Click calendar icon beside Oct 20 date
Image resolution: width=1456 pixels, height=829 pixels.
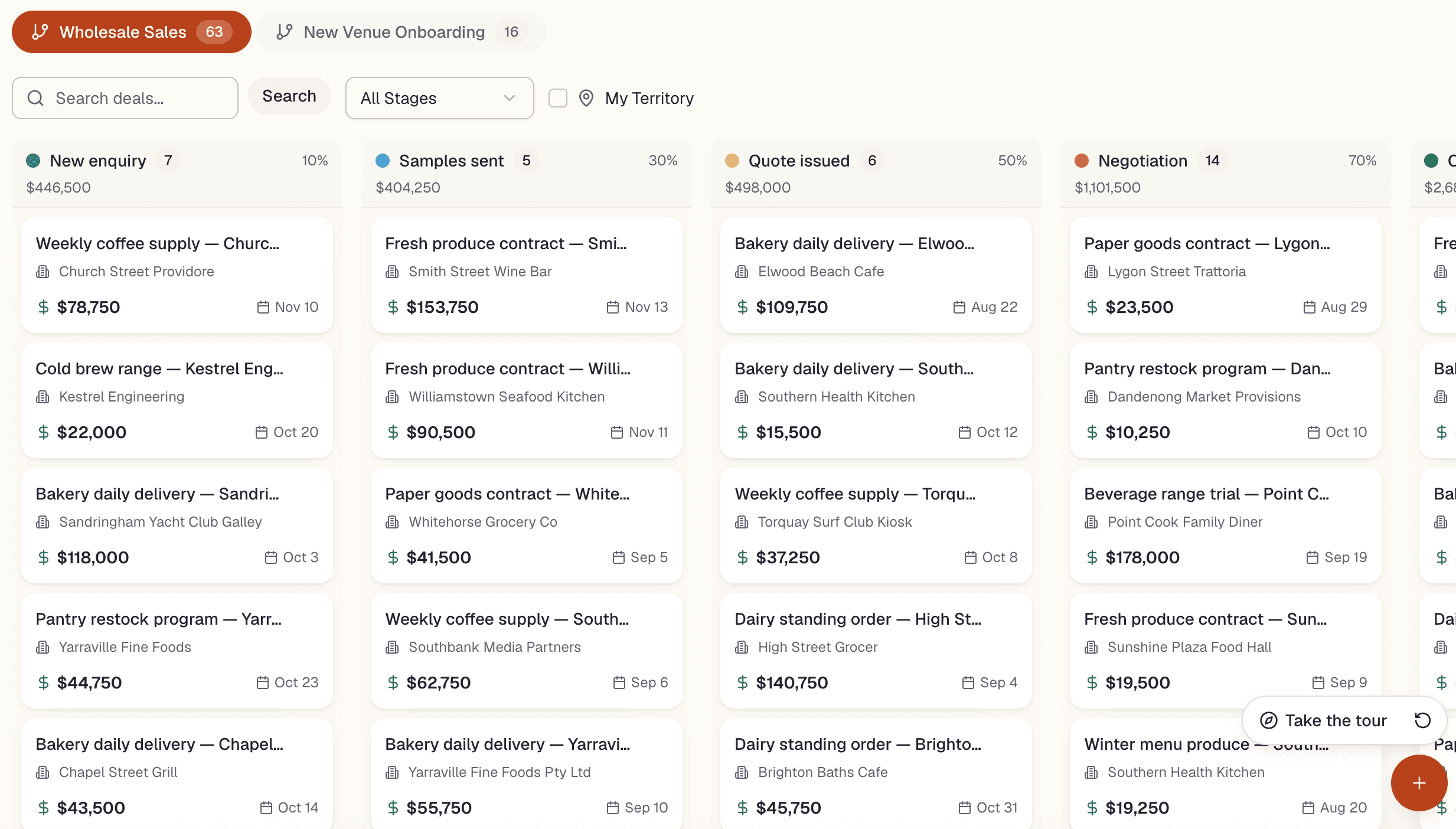pyautogui.click(x=262, y=432)
